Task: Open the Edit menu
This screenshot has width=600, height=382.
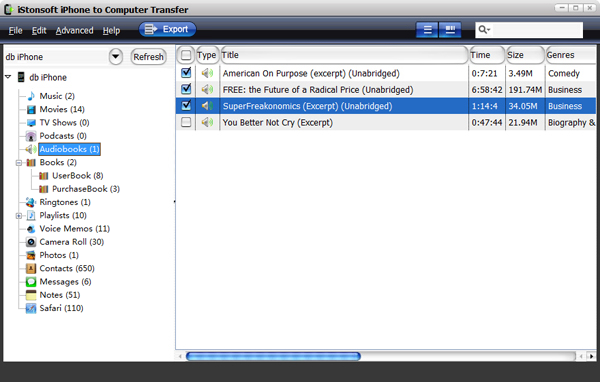Action: 39,30
